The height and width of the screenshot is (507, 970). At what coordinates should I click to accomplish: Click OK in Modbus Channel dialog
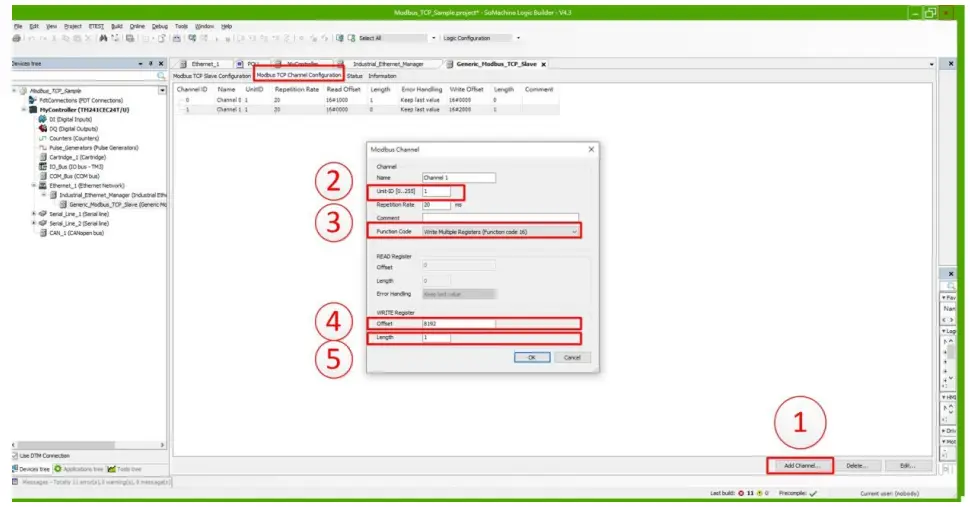point(531,357)
